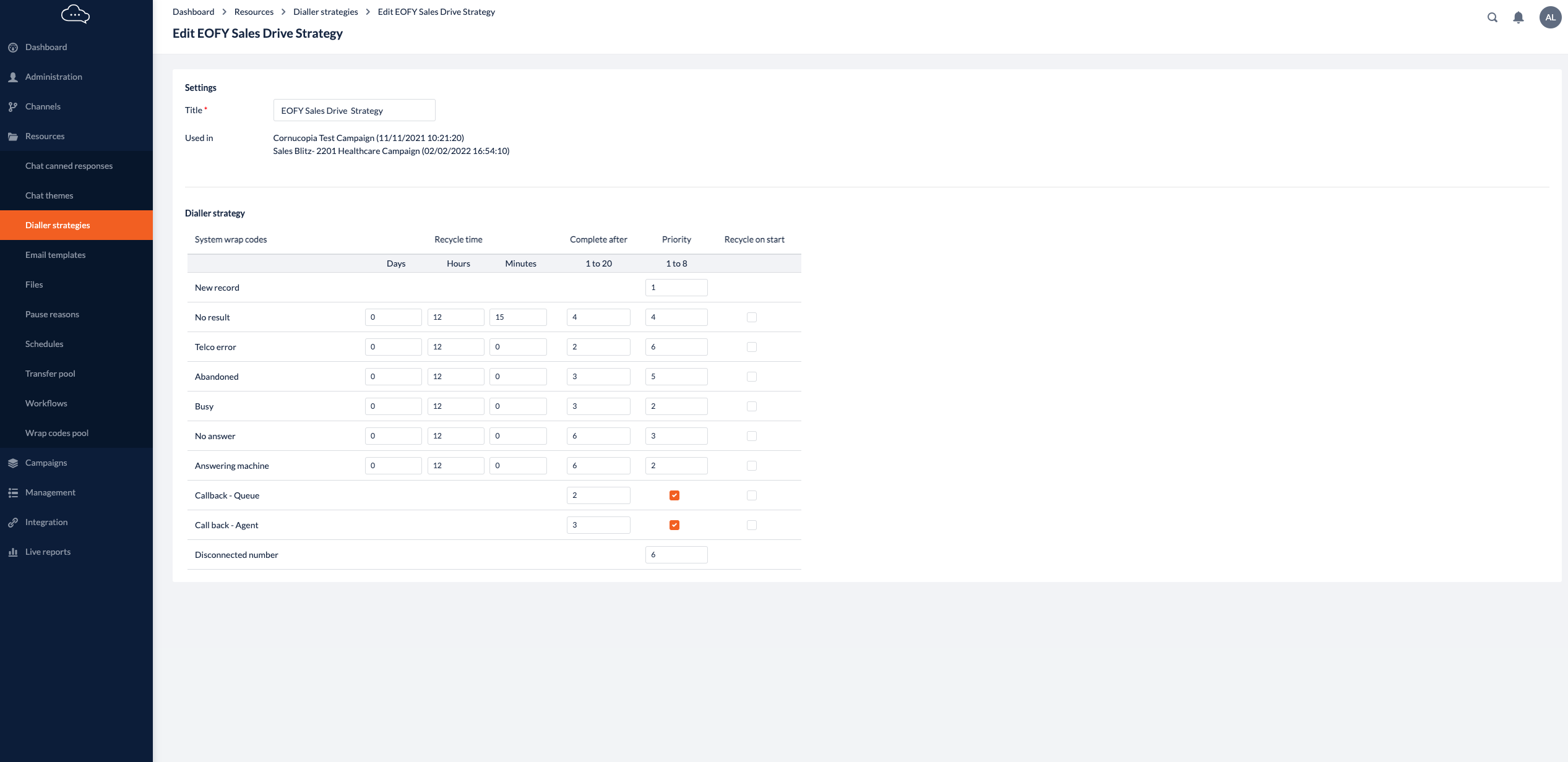The height and width of the screenshot is (762, 1568).
Task: Open Management section in sidebar
Action: pyautogui.click(x=50, y=491)
